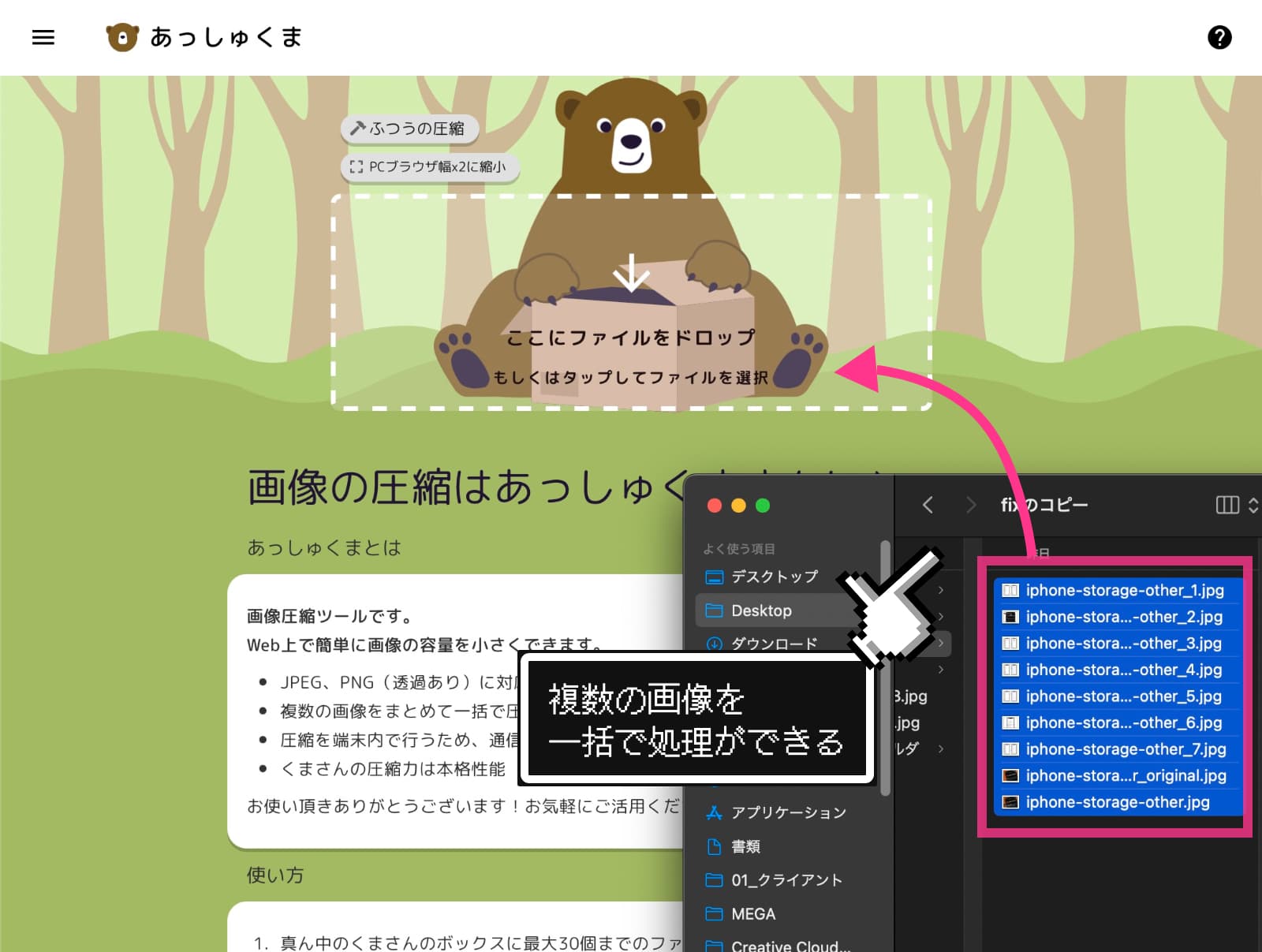The image size is (1262, 952).
Task: Click thumbnail icon of iphone-storage-other.jpg
Action: [x=1010, y=802]
